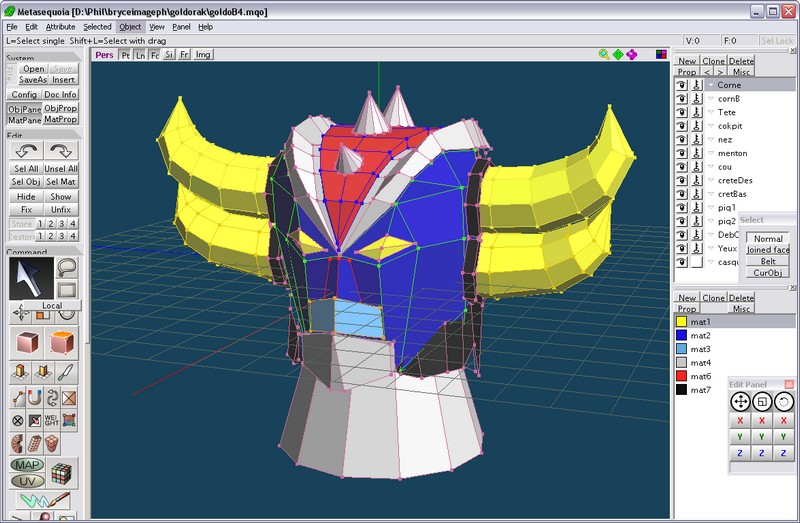Screen dimensions: 800x523
Task: Pick the orange-topped cube Create tool
Action: click(61, 342)
